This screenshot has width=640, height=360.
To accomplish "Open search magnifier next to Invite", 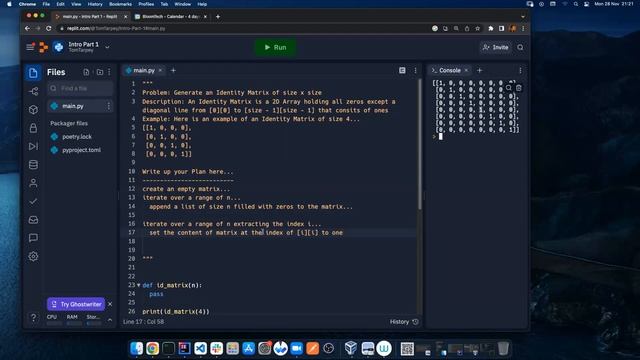I will click(x=520, y=47).
